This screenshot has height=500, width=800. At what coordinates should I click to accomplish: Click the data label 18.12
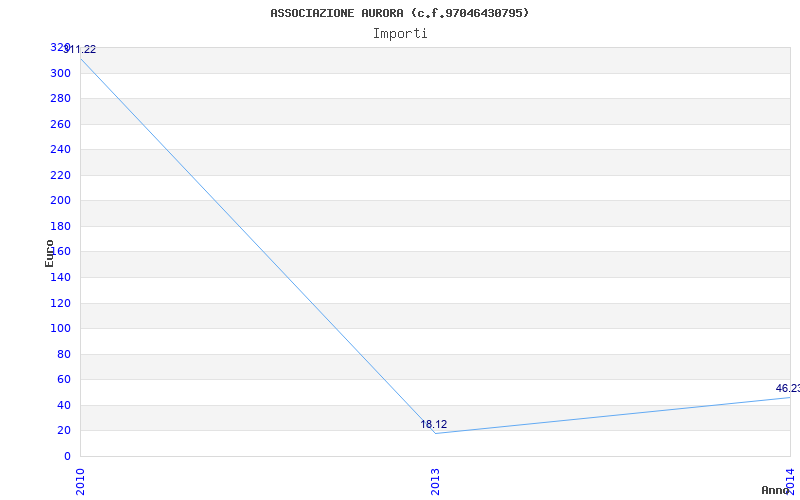[x=434, y=424]
